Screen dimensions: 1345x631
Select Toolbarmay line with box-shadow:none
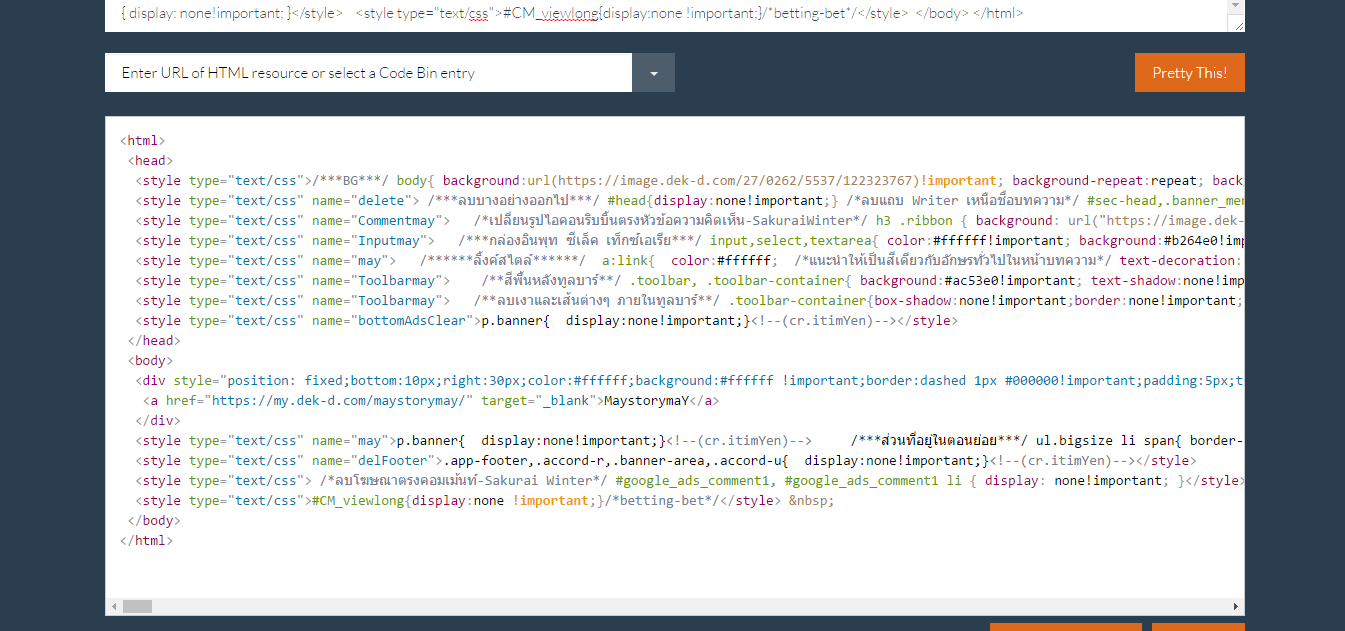coord(690,301)
